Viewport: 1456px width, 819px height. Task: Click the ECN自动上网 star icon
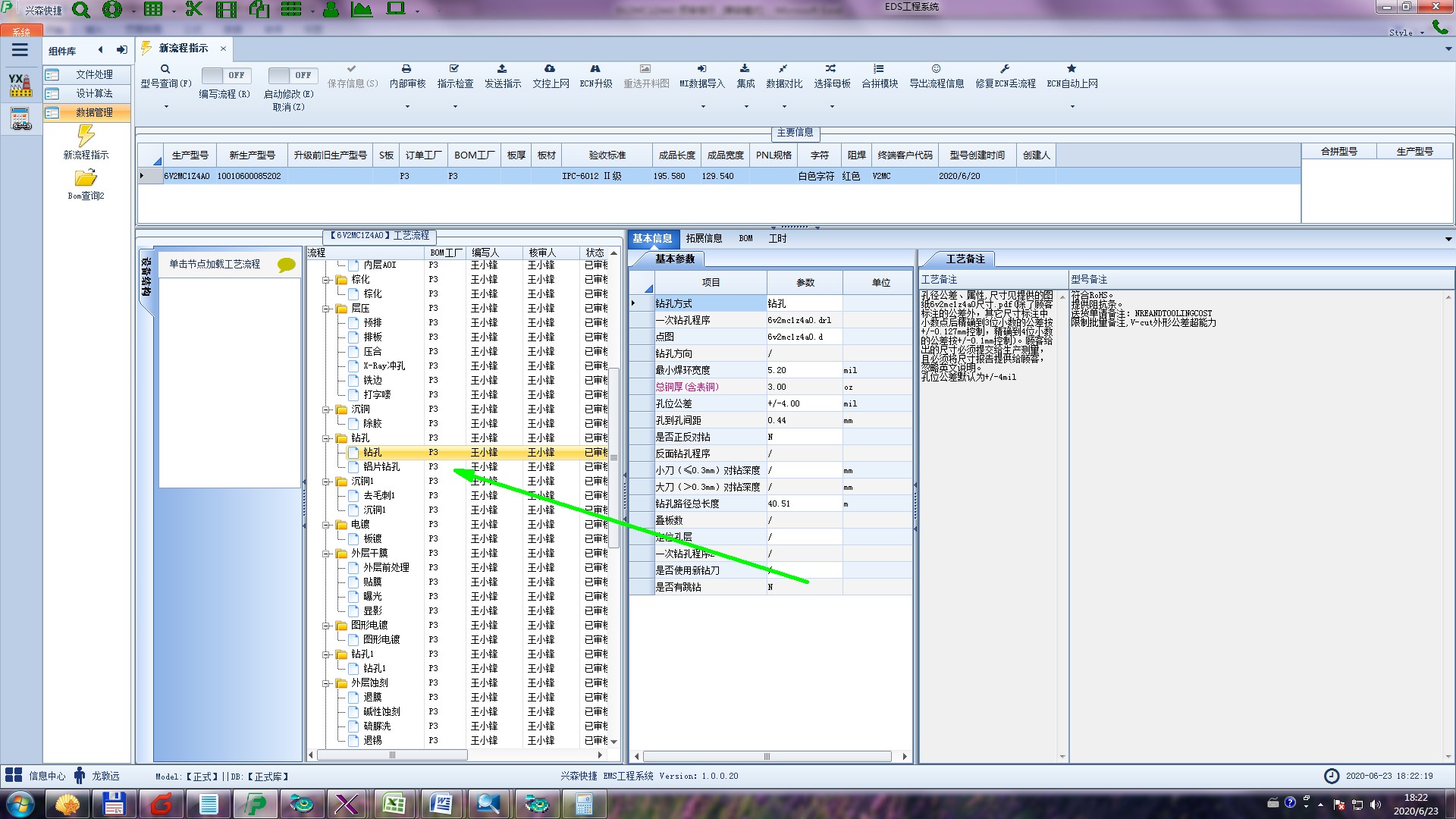tap(1071, 69)
